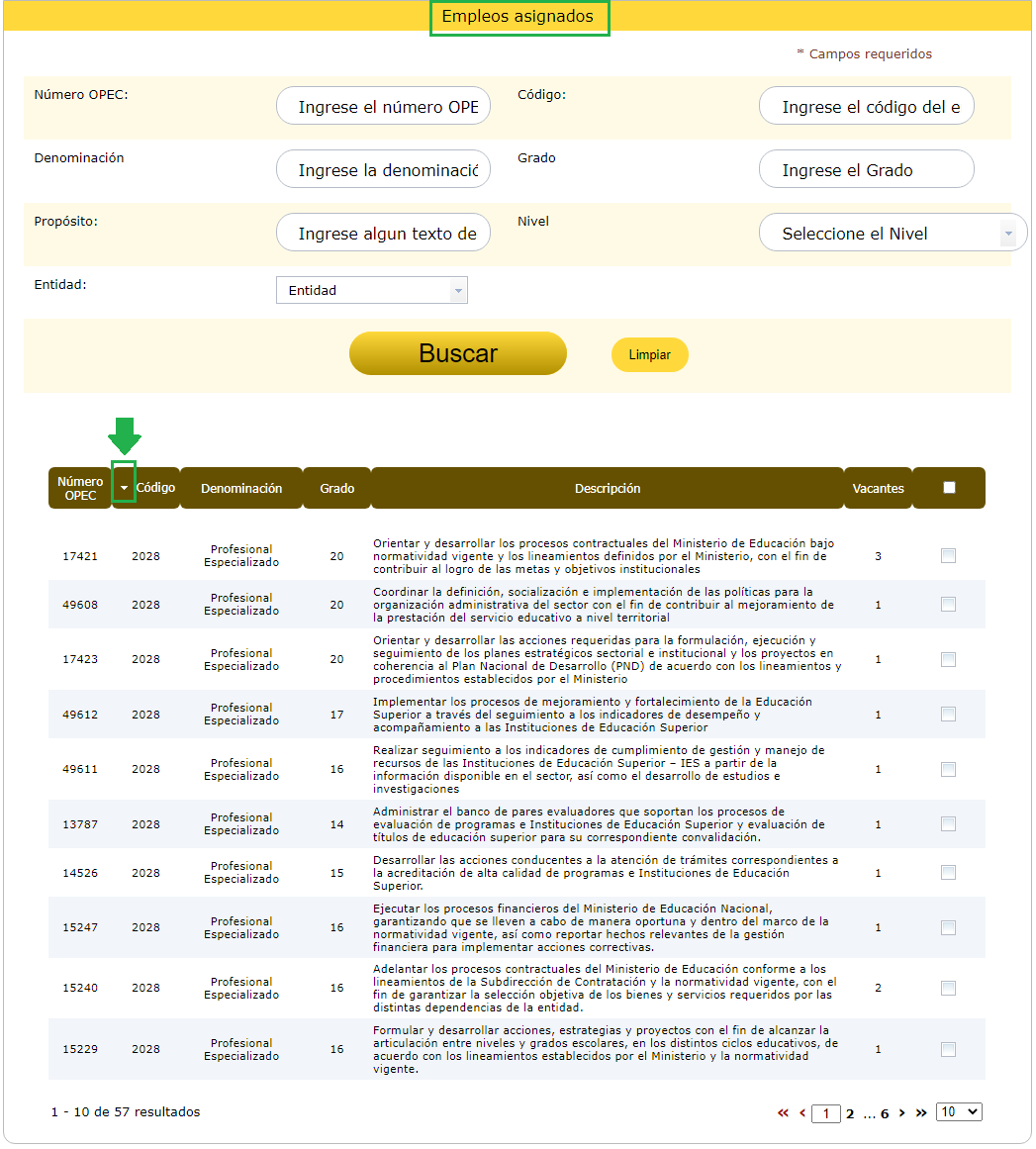Expand the Entidad dropdown
Image resolution: width=1036 pixels, height=1149 pixels.
pos(371,290)
